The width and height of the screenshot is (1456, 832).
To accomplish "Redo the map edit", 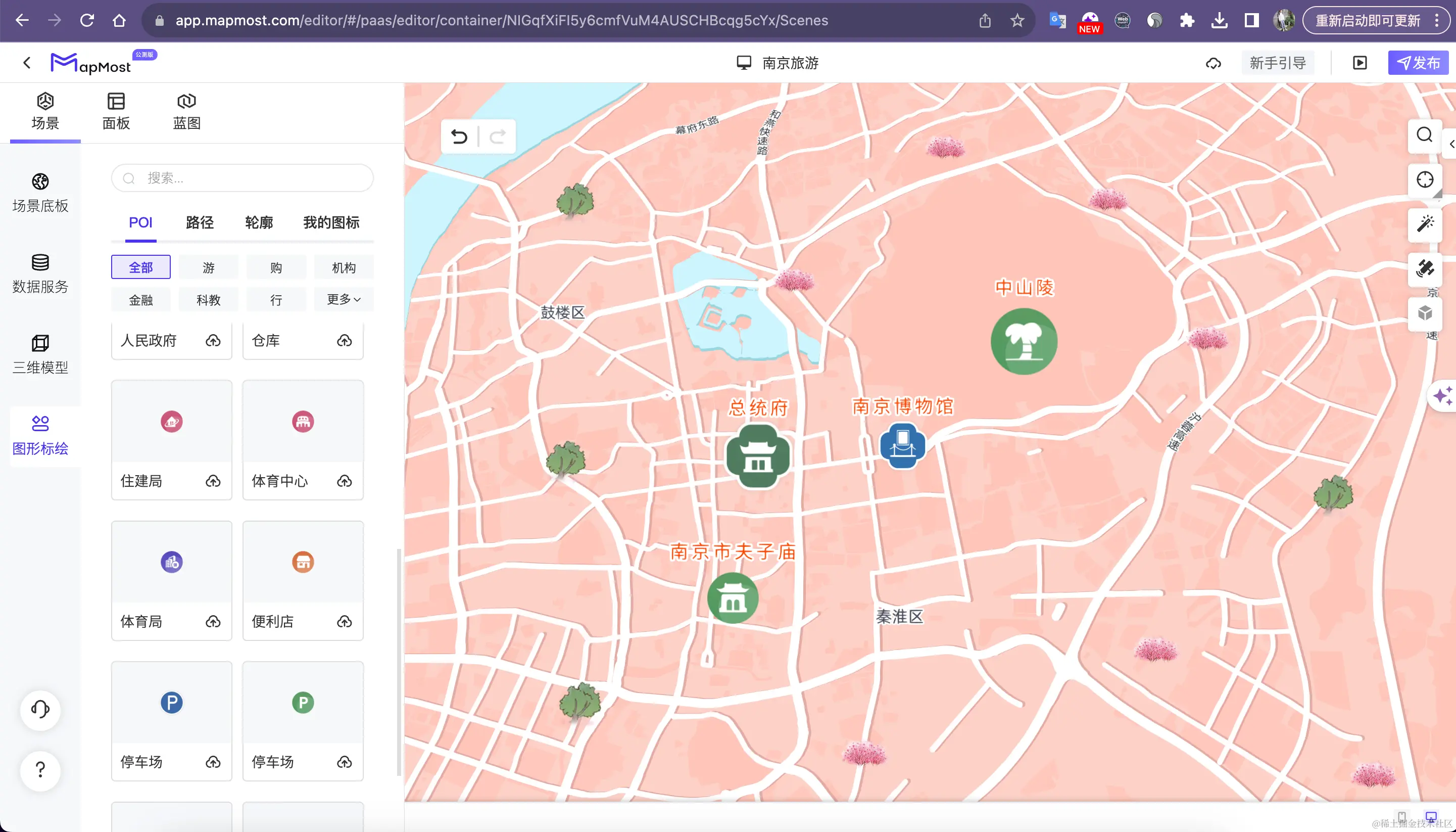I will click(498, 136).
